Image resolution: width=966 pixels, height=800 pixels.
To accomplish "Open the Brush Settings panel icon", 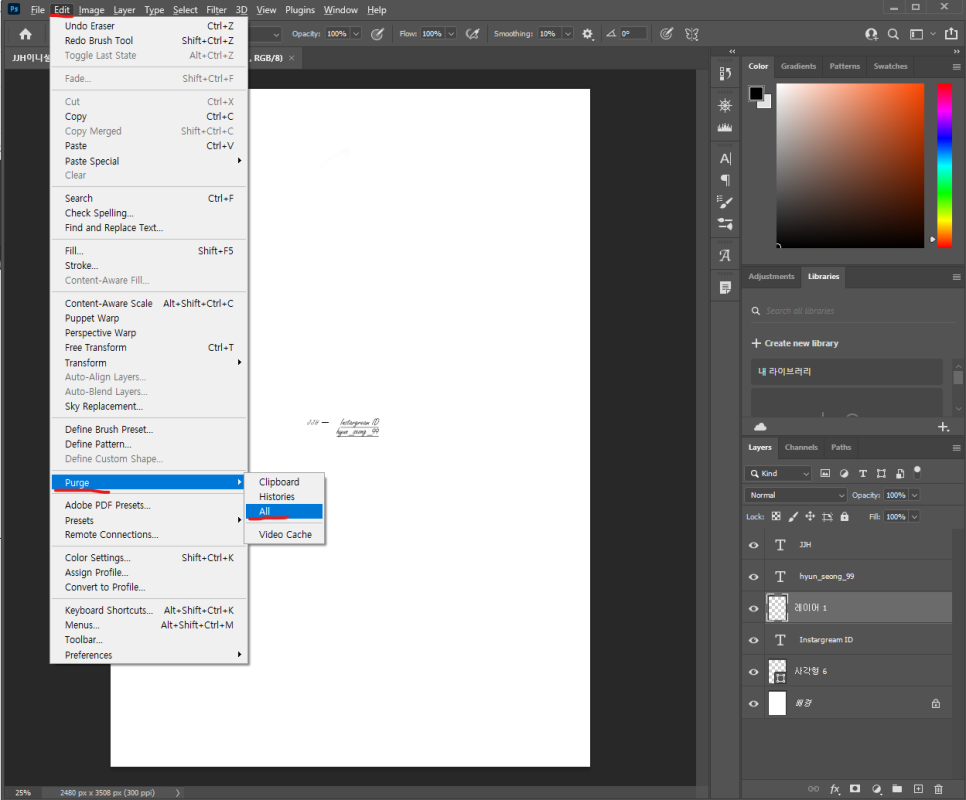I will tap(725, 201).
